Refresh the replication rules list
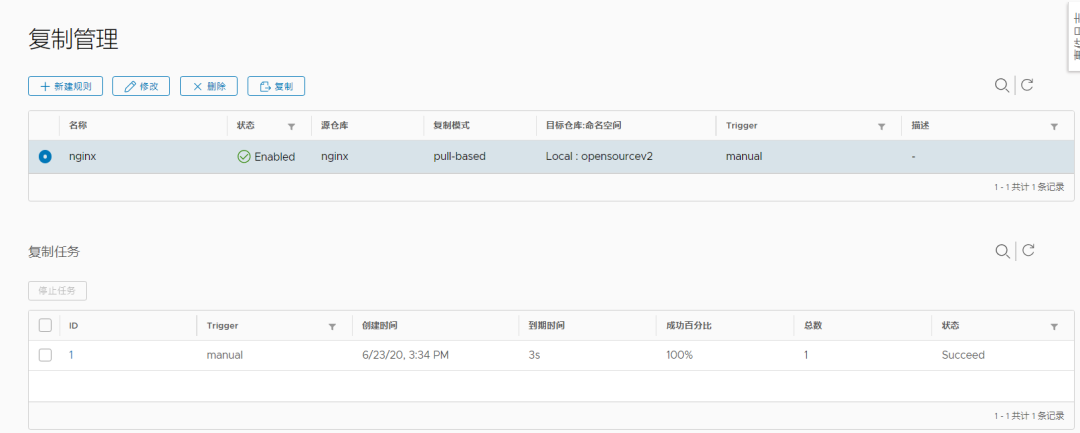This screenshot has height=433, width=1080. pyautogui.click(x=1027, y=86)
